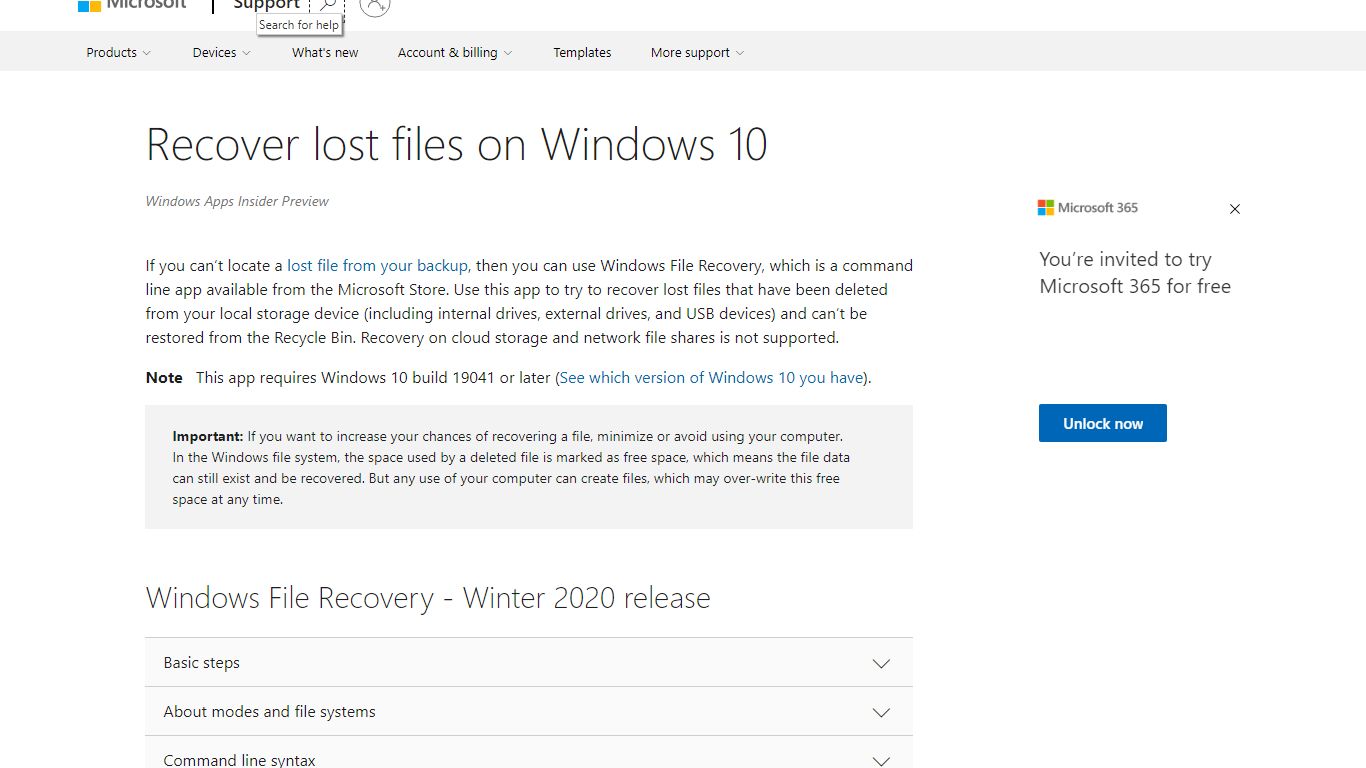The height and width of the screenshot is (768, 1366).
Task: Open the sign-in account avatar icon
Action: point(374,5)
